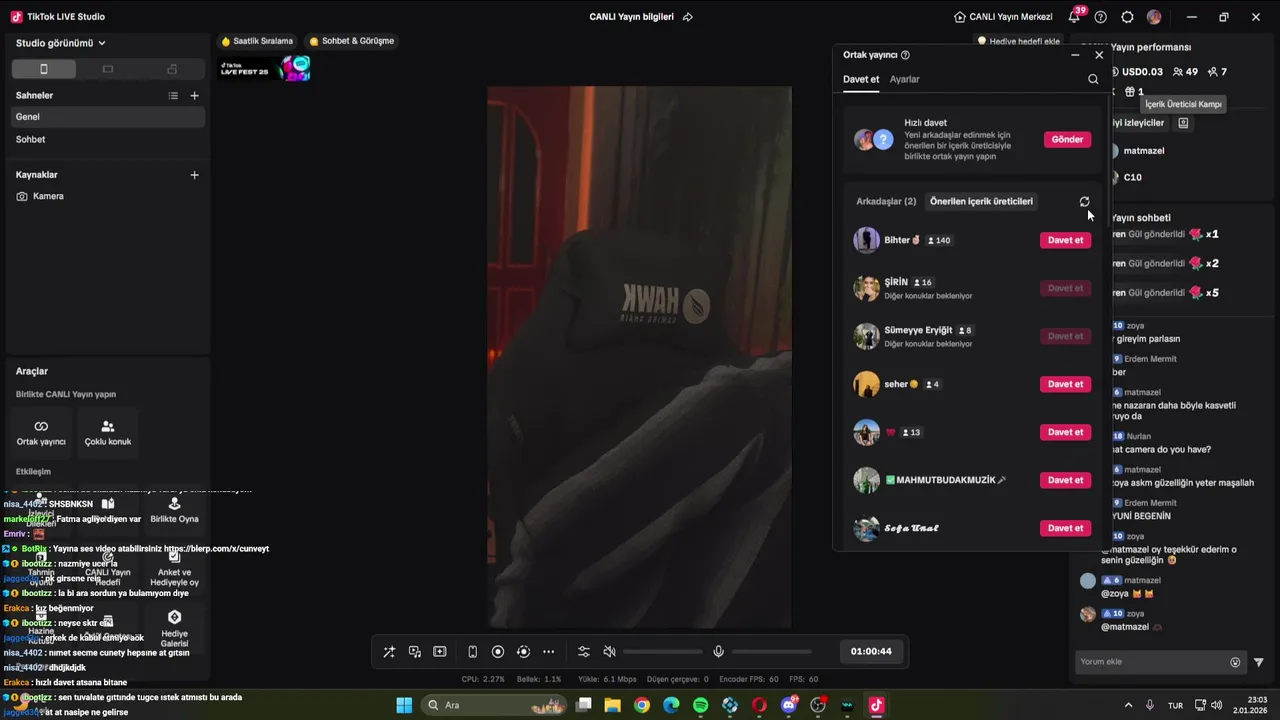This screenshot has width=1280, height=720.
Task: Refresh the suggested creators list
Action: click(x=1084, y=201)
